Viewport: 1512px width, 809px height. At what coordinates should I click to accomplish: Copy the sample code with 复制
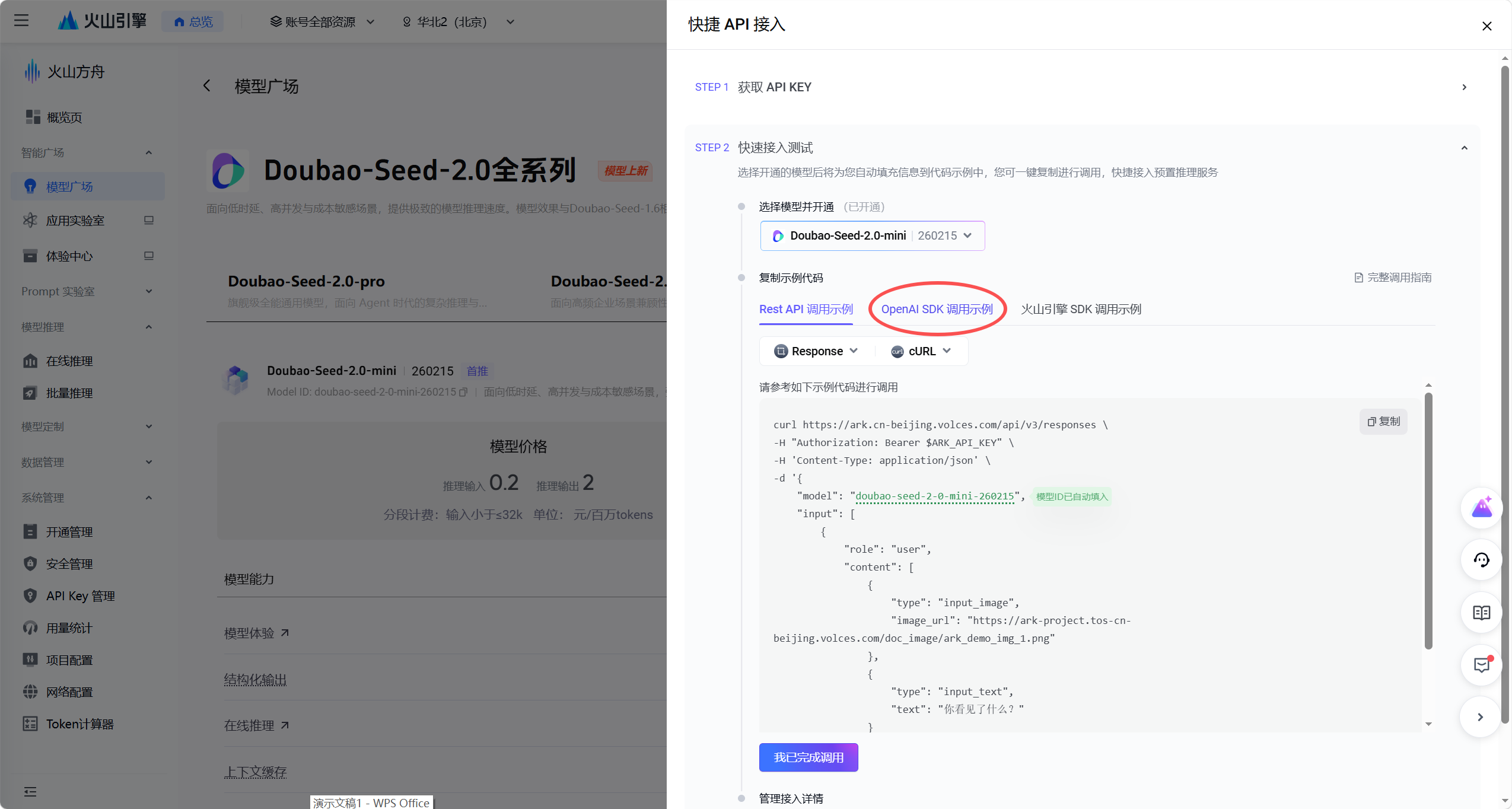[1383, 421]
